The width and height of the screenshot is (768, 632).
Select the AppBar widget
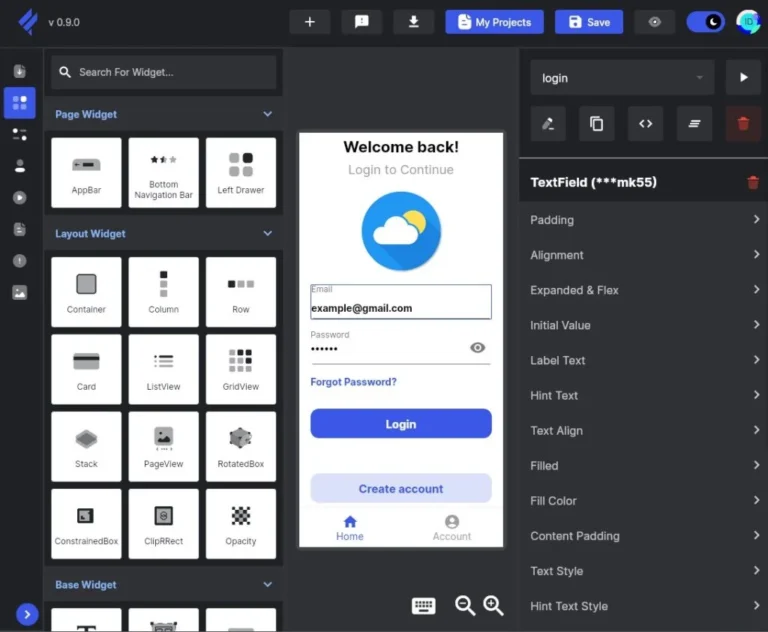pos(86,172)
